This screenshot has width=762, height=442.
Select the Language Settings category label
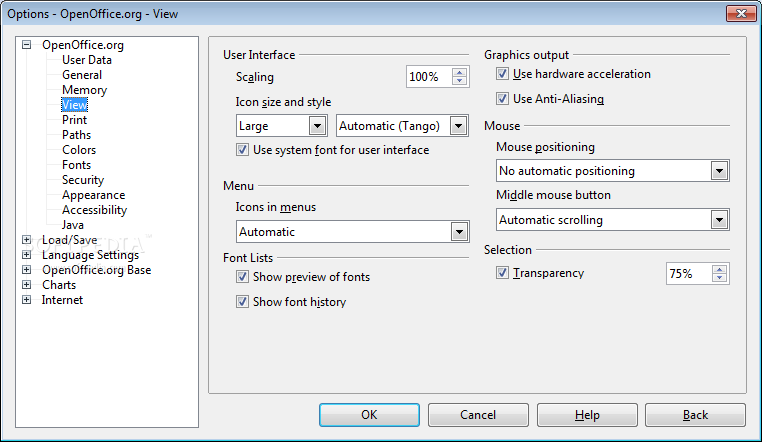90,255
